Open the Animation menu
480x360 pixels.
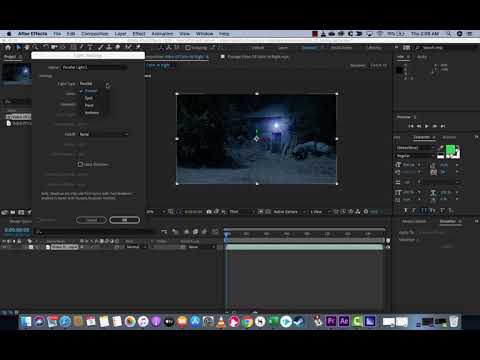pyautogui.click(x=162, y=34)
